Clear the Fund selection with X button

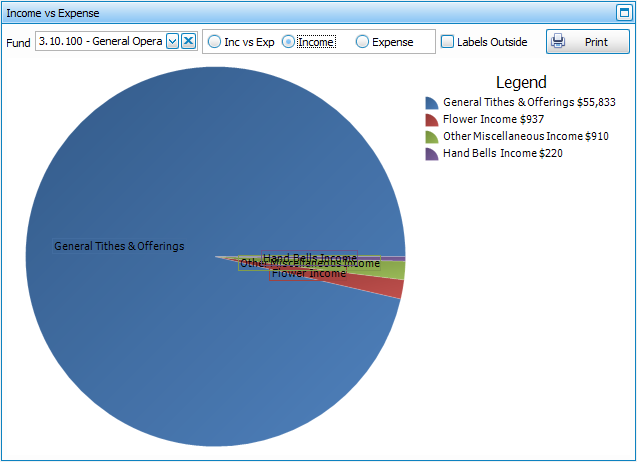click(188, 41)
